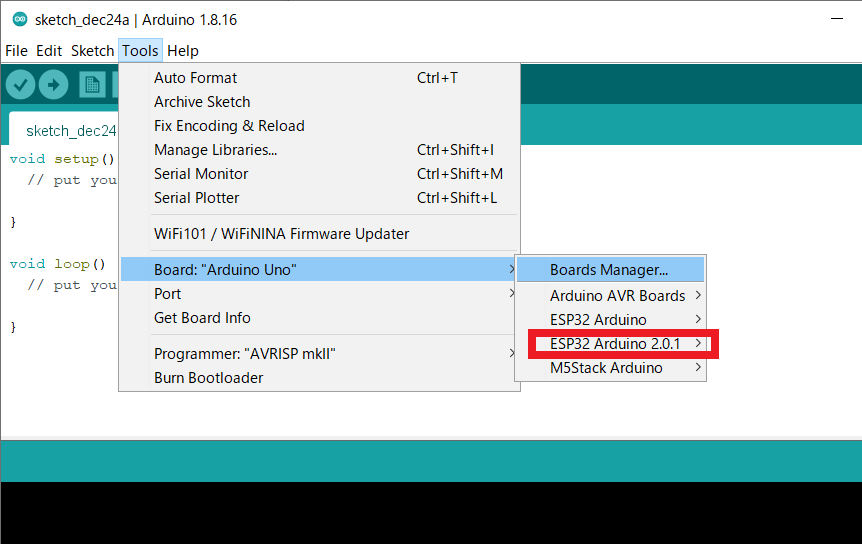Open Boards Manager from the submenu

(x=608, y=270)
